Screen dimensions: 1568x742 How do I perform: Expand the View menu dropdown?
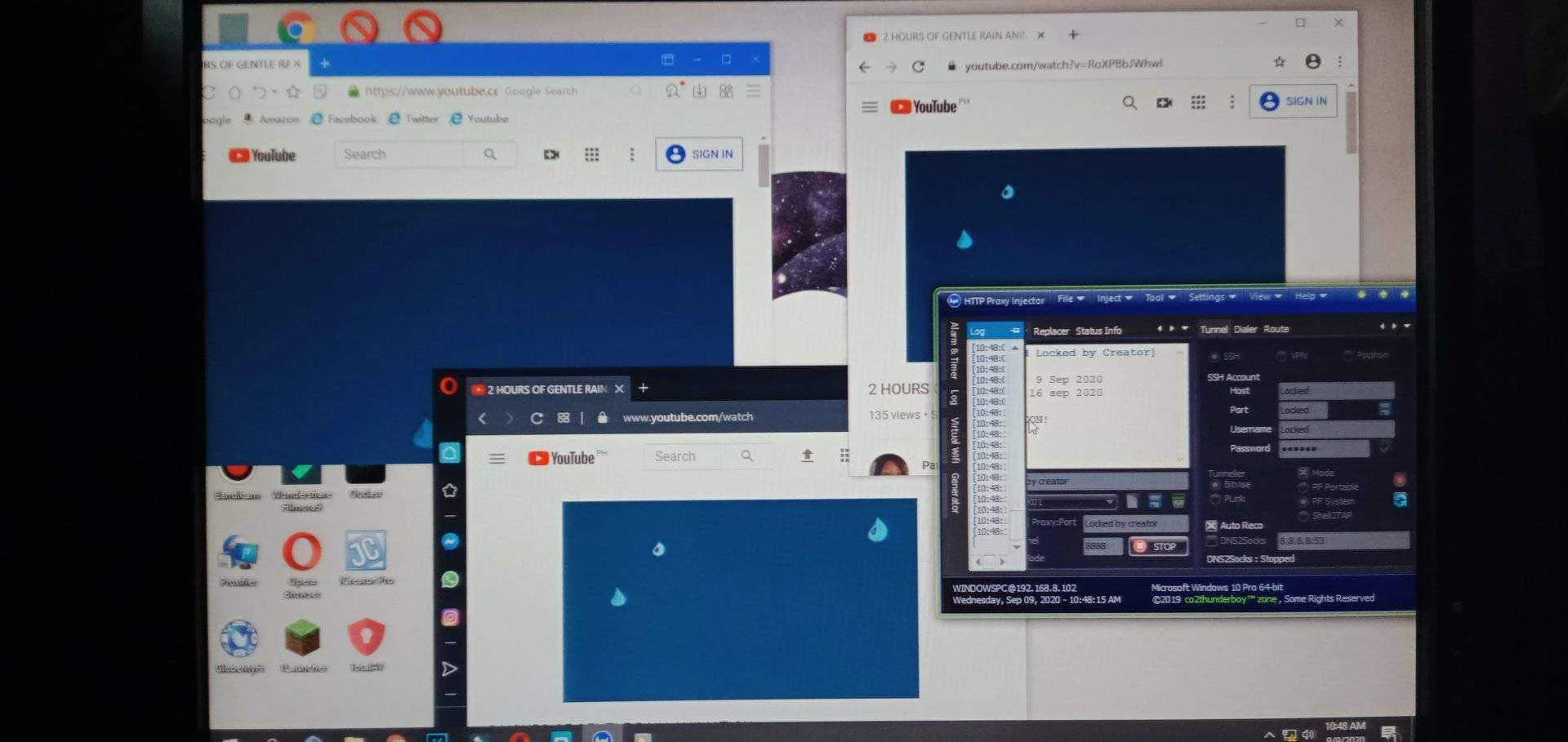pyautogui.click(x=1265, y=296)
